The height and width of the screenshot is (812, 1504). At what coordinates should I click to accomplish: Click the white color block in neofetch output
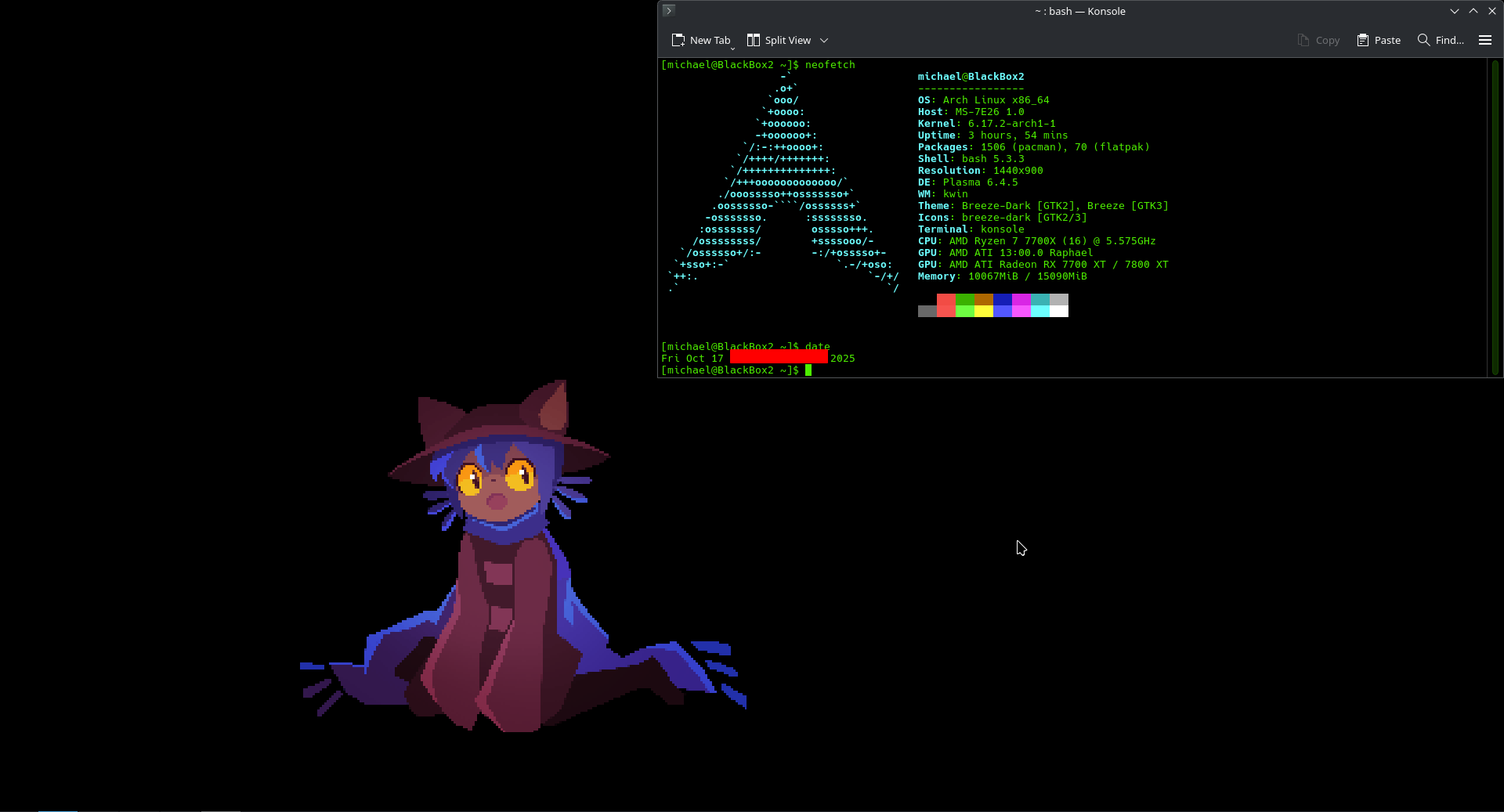pos(1059,312)
